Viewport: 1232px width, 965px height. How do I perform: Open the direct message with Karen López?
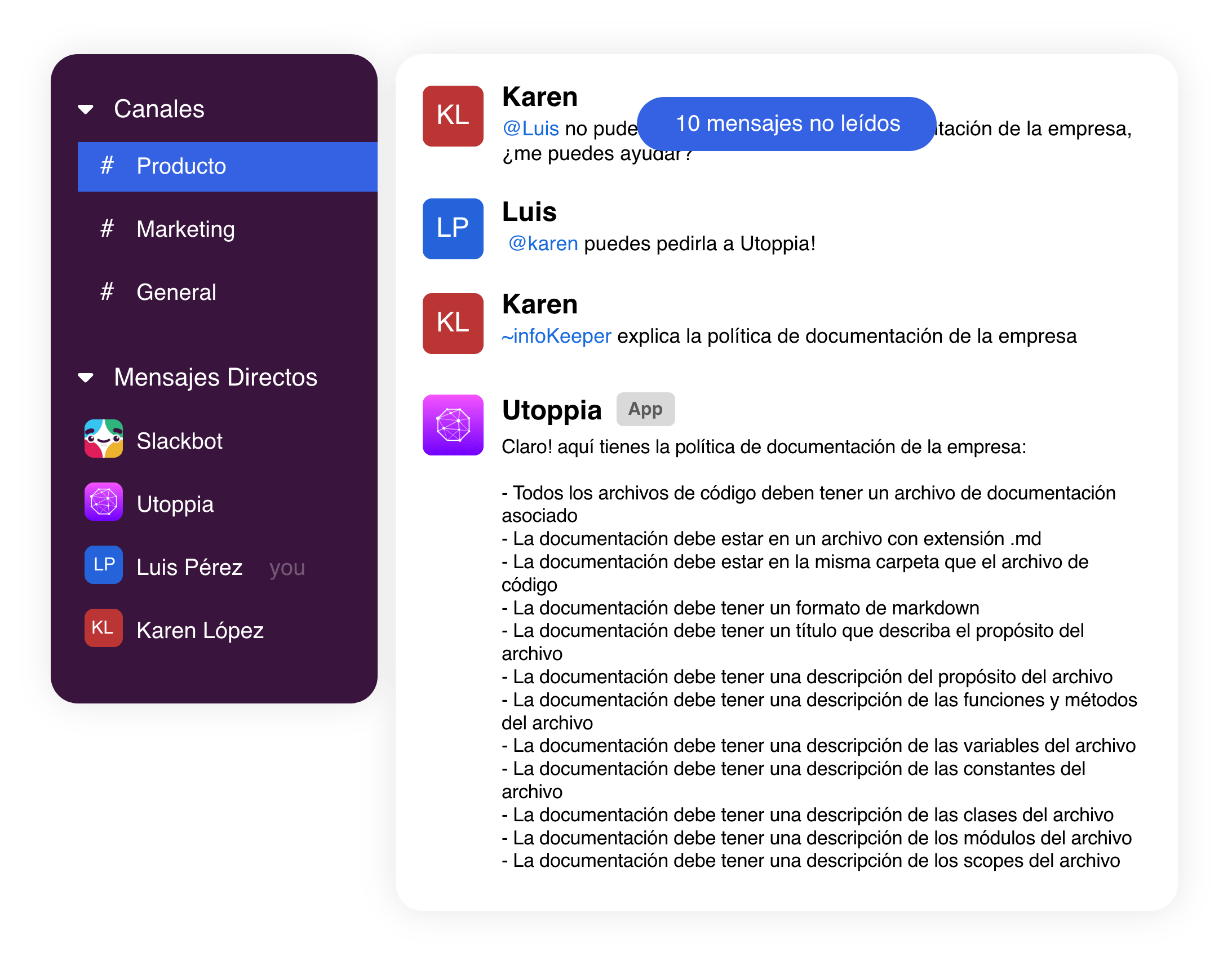200,630
